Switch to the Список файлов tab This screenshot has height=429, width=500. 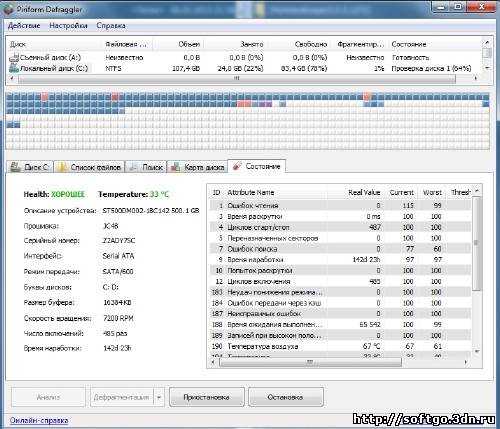click(x=89, y=167)
